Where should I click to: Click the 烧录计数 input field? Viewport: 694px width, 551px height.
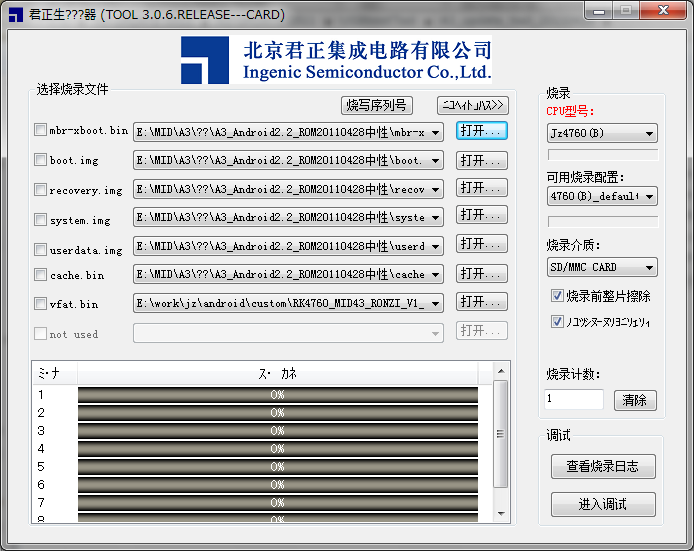click(x=574, y=399)
